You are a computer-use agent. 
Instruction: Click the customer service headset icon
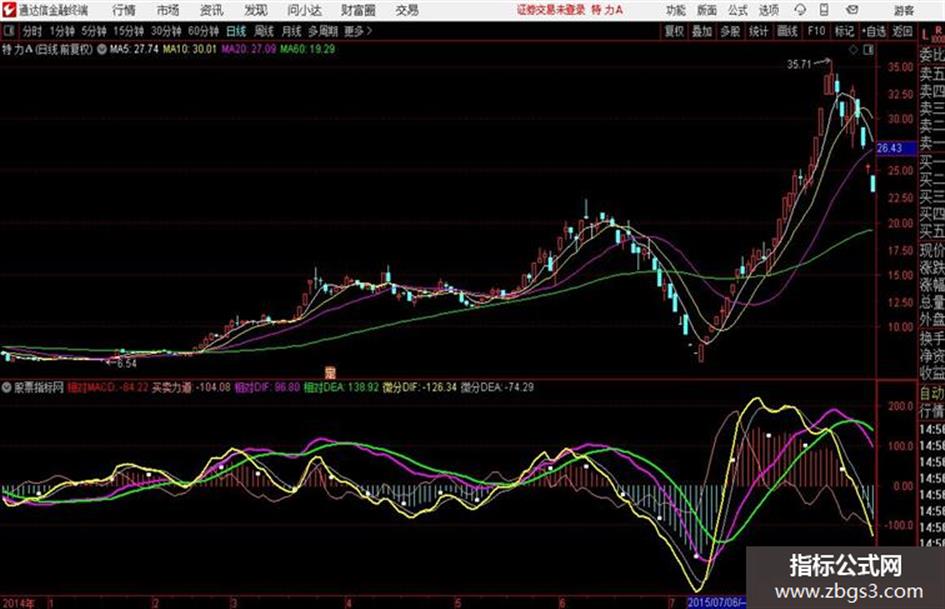point(800,10)
